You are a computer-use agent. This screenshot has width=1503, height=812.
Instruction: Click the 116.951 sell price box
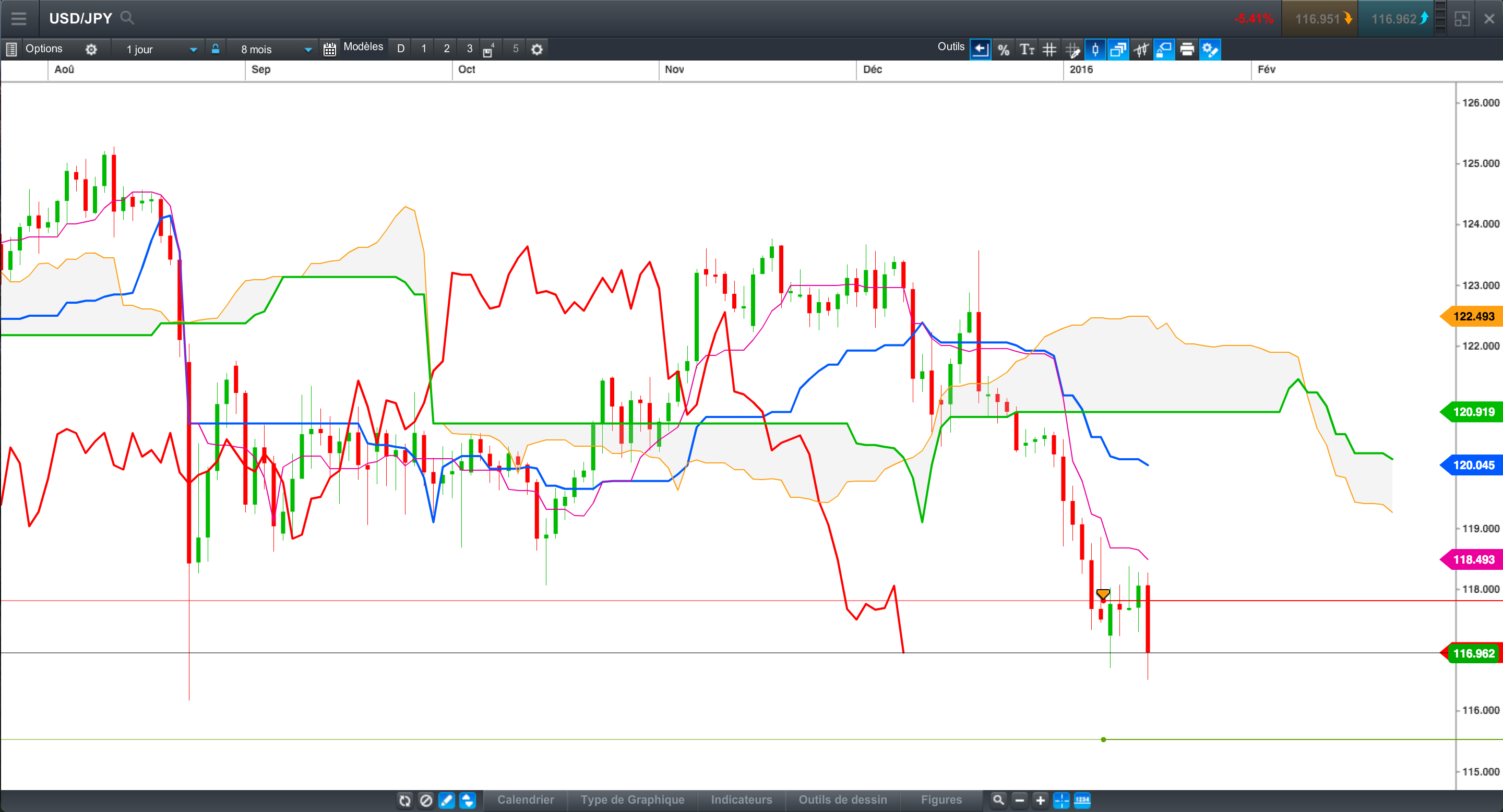pyautogui.click(x=1320, y=19)
